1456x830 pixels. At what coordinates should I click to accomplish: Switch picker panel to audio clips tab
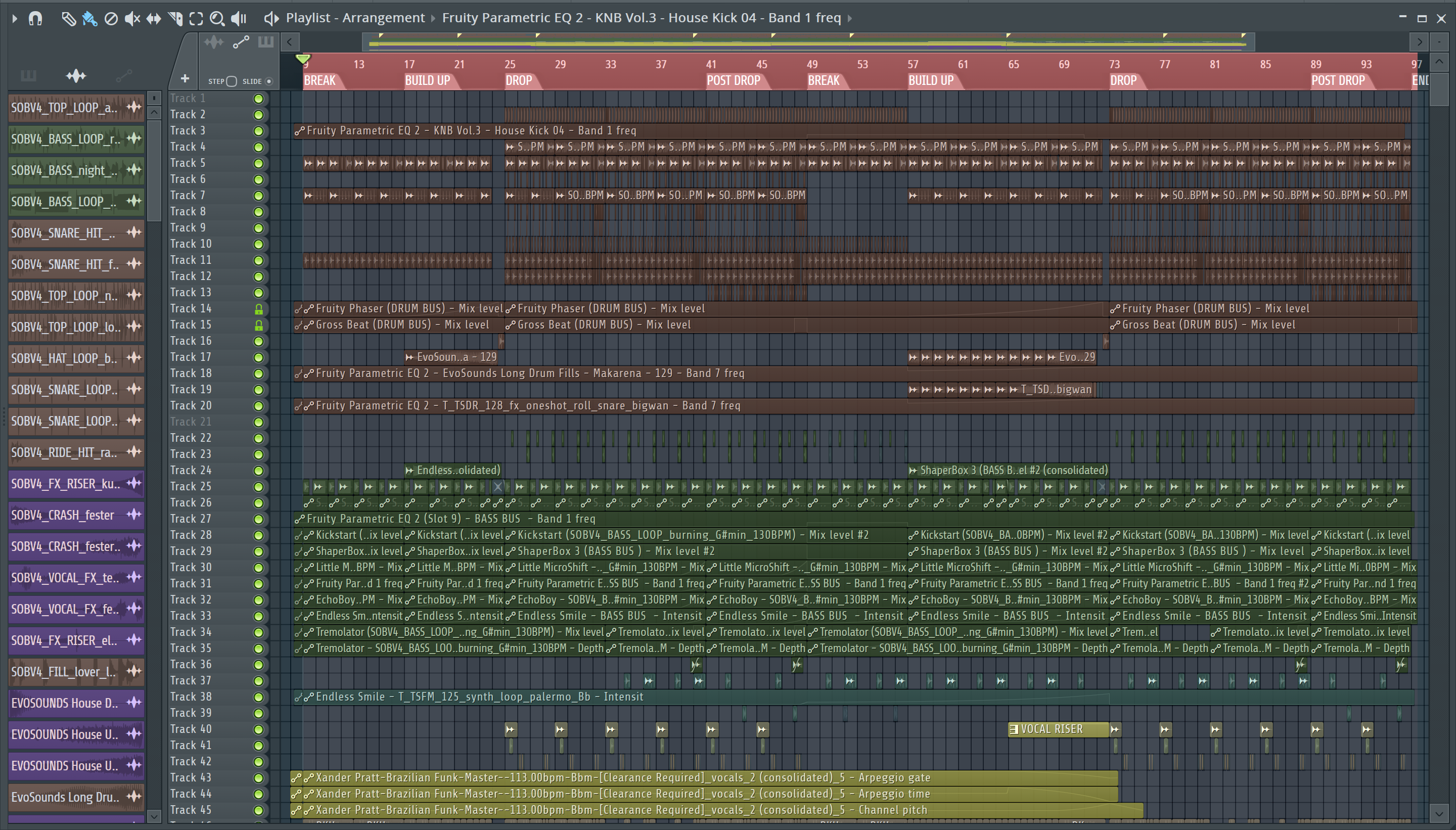76,75
